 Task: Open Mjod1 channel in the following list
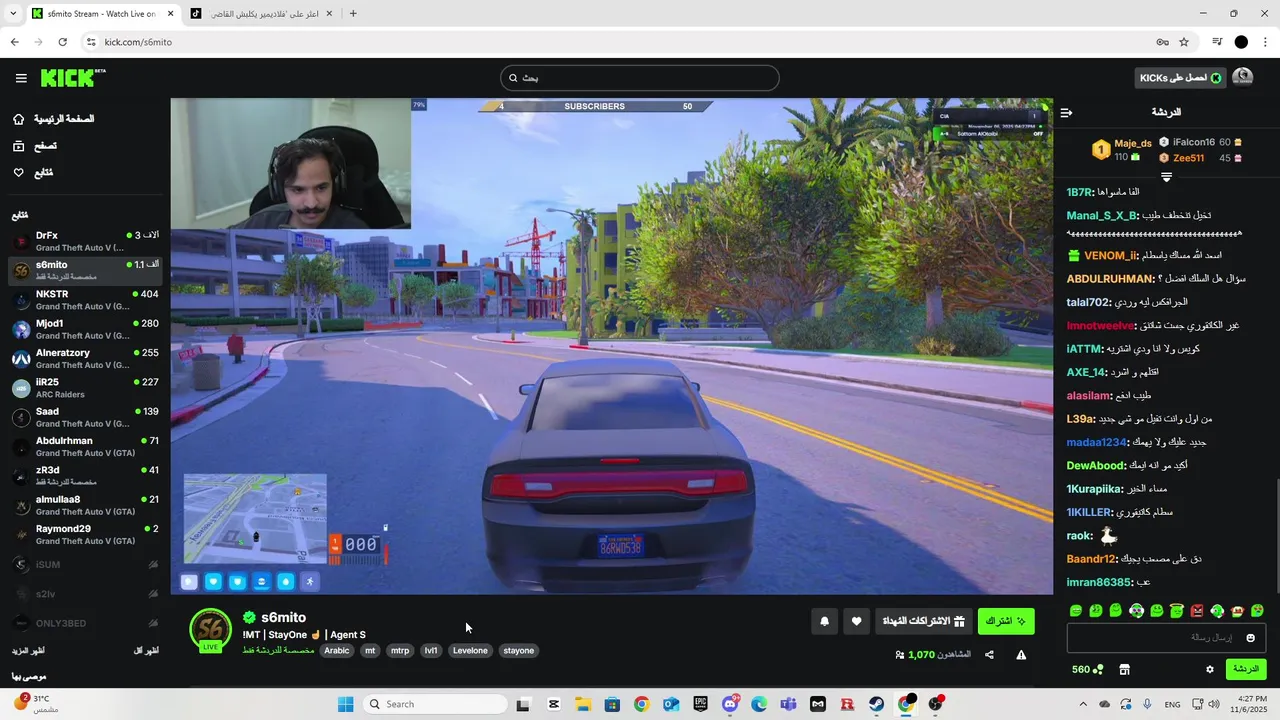85,329
